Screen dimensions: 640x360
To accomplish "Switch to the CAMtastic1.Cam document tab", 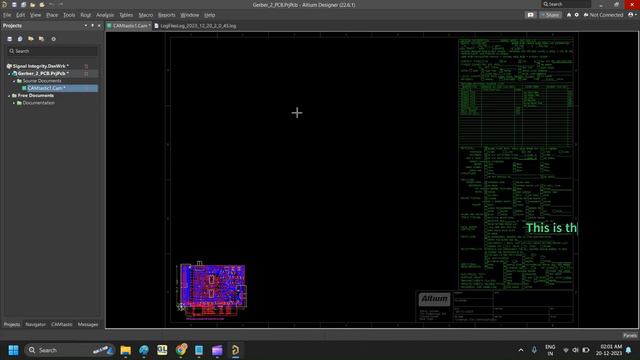I will point(129,26).
